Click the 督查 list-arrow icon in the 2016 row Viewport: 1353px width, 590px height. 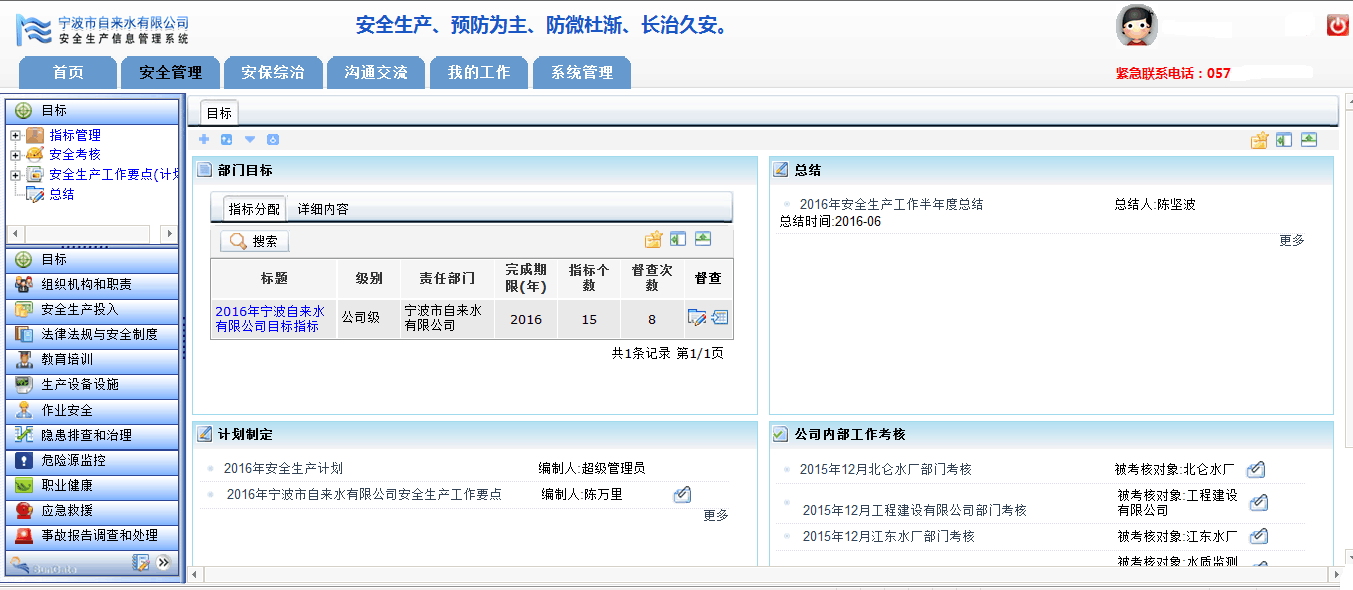point(719,318)
